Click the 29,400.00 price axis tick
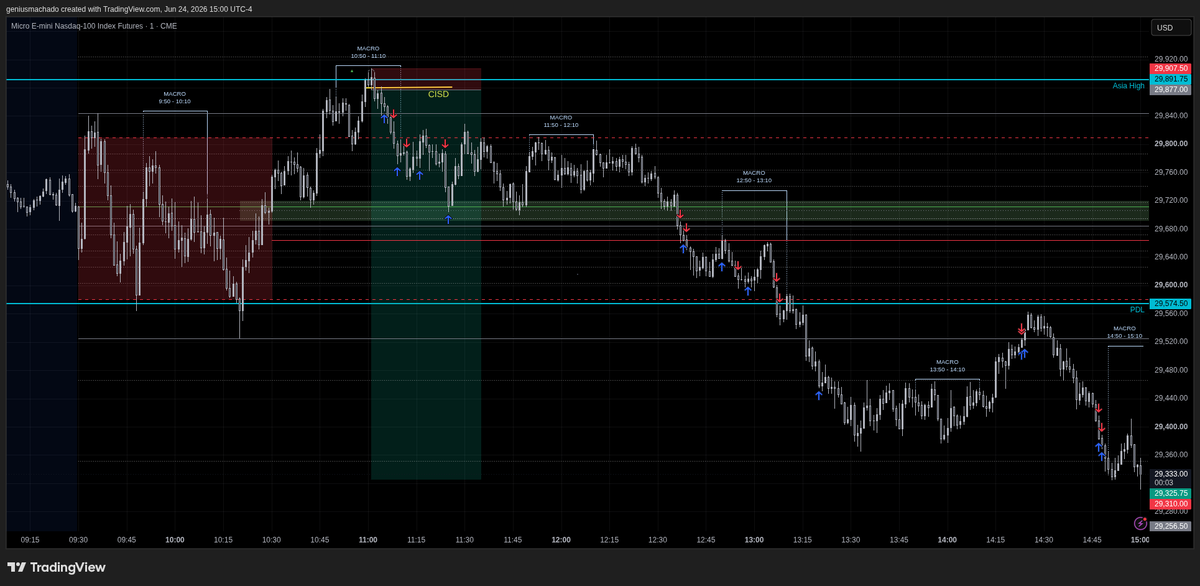 (x=1171, y=427)
